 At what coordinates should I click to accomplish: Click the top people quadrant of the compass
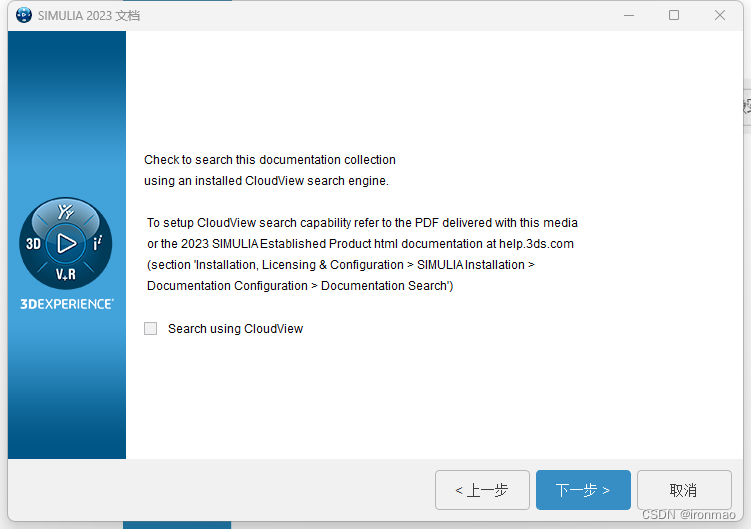66,211
